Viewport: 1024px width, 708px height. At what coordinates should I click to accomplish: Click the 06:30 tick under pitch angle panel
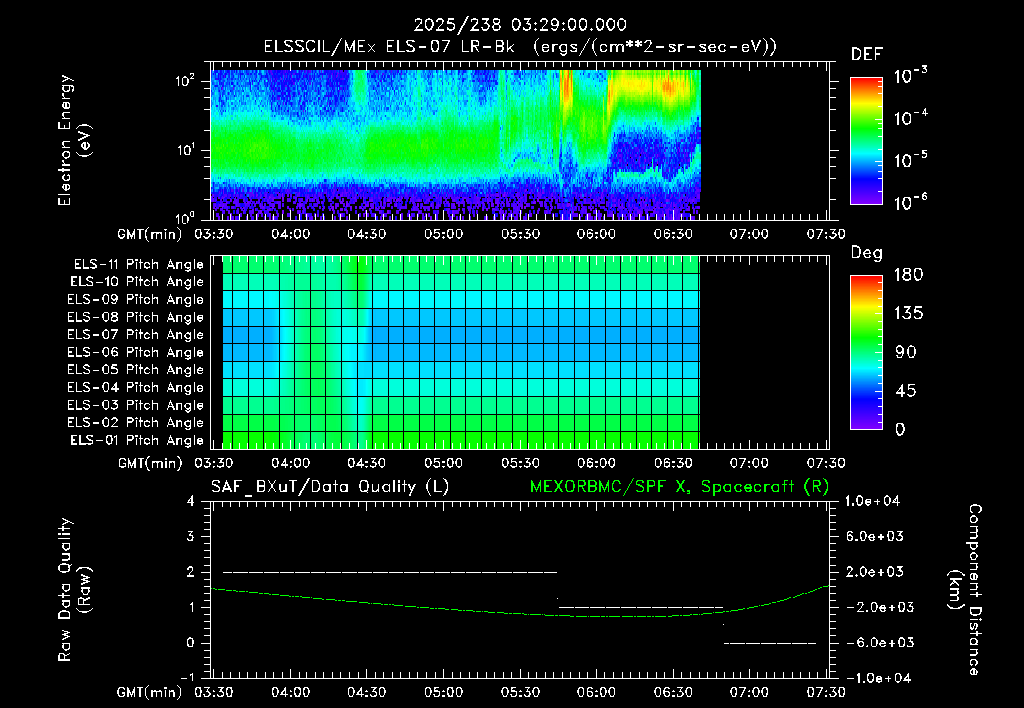tap(673, 463)
